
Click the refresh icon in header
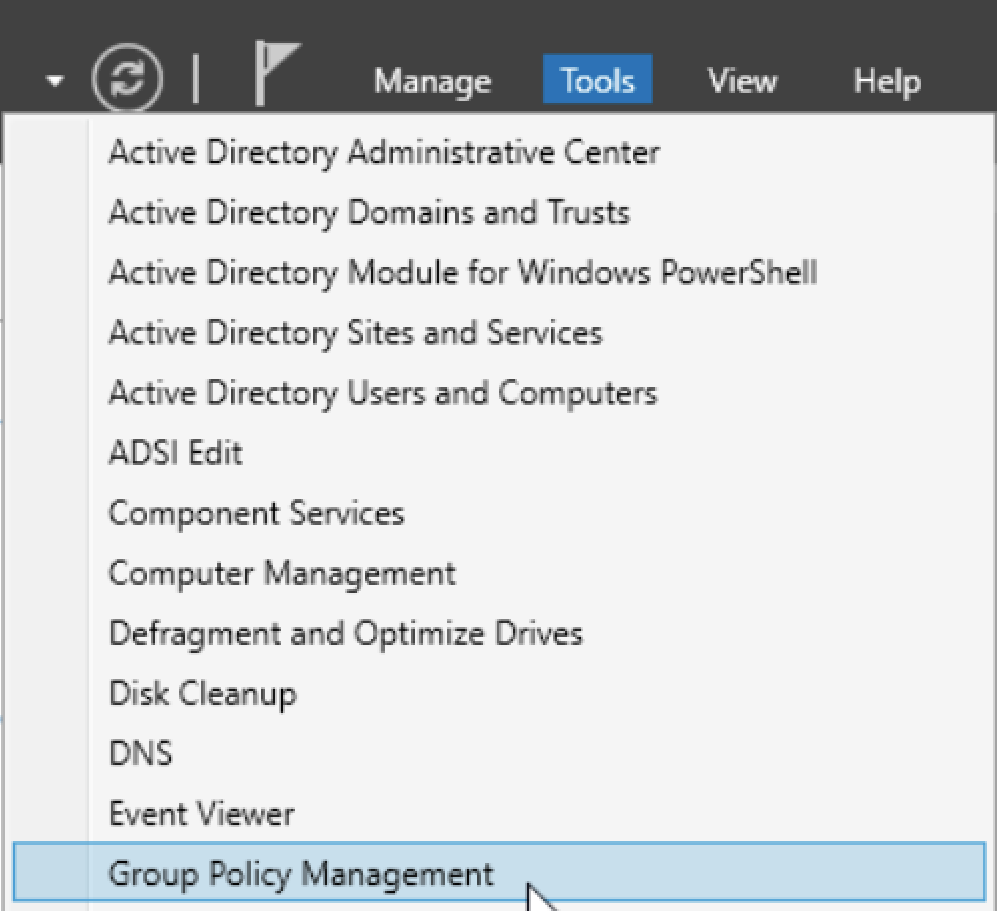127,78
